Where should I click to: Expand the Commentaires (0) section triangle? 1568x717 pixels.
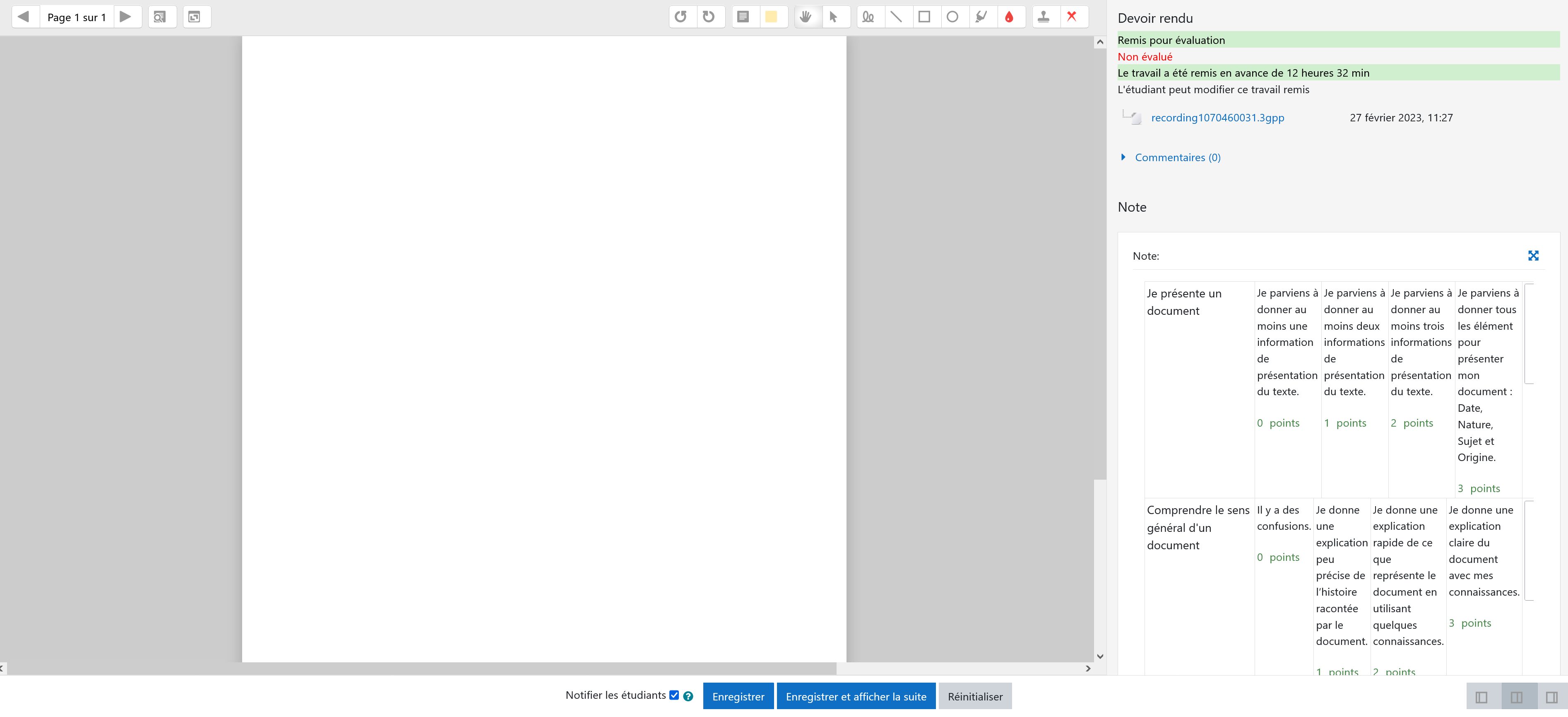coord(1124,157)
